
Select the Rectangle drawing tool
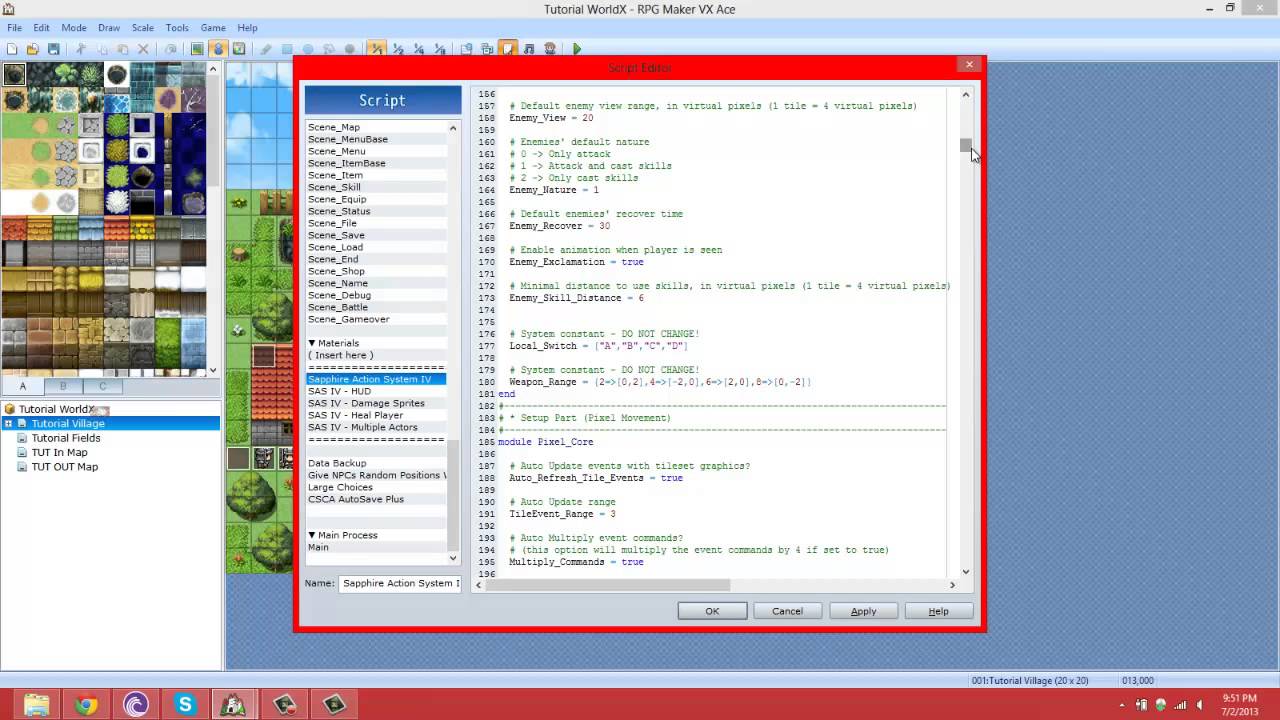pyautogui.click(x=287, y=49)
